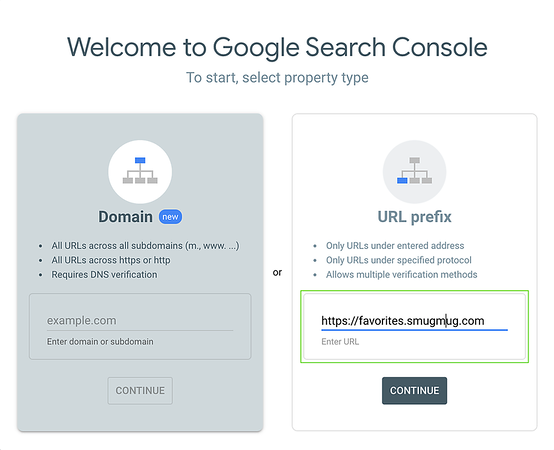Click the 'or' separator between cards
Image resolution: width=554 pixels, height=450 pixels.
click(x=277, y=272)
